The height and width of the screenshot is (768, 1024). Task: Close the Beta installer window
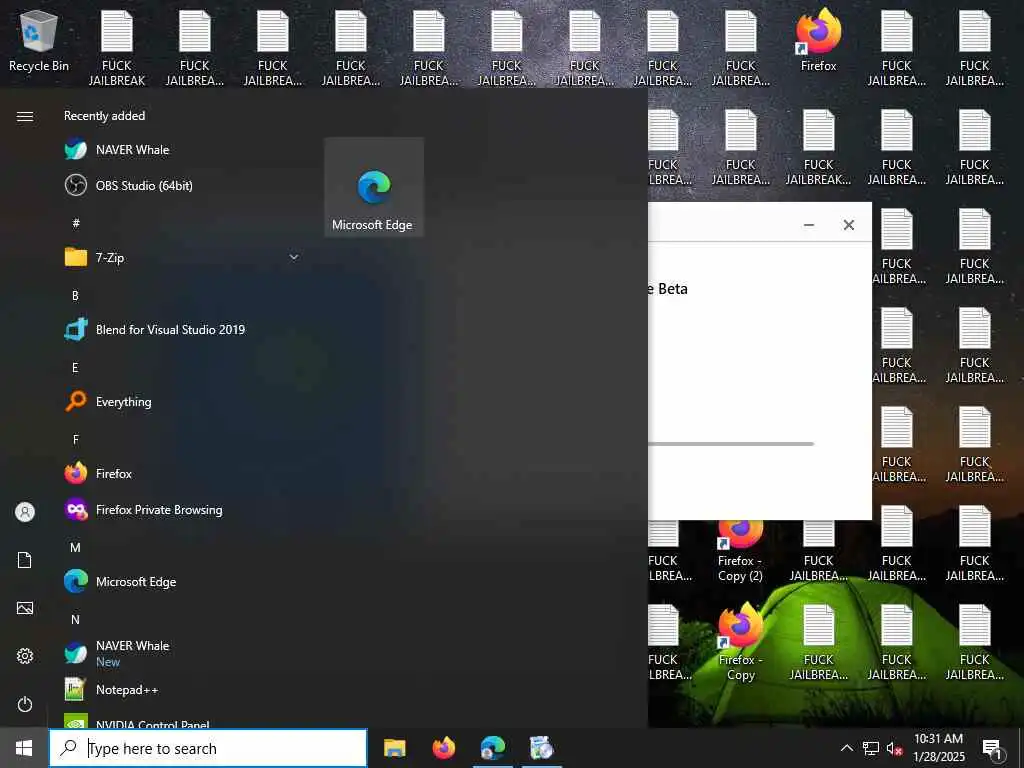(x=848, y=225)
